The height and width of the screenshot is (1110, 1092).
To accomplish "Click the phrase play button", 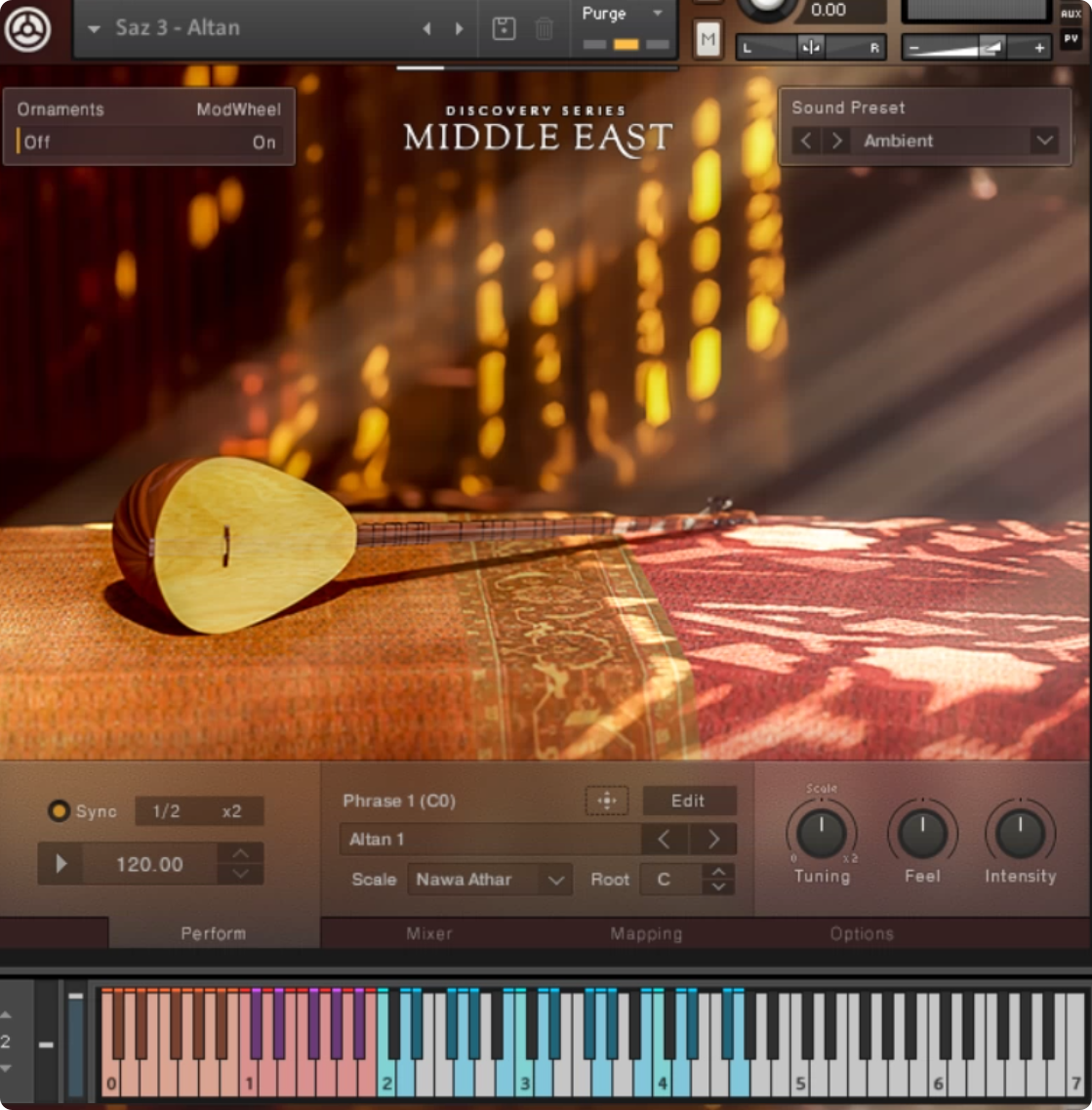I will click(61, 863).
